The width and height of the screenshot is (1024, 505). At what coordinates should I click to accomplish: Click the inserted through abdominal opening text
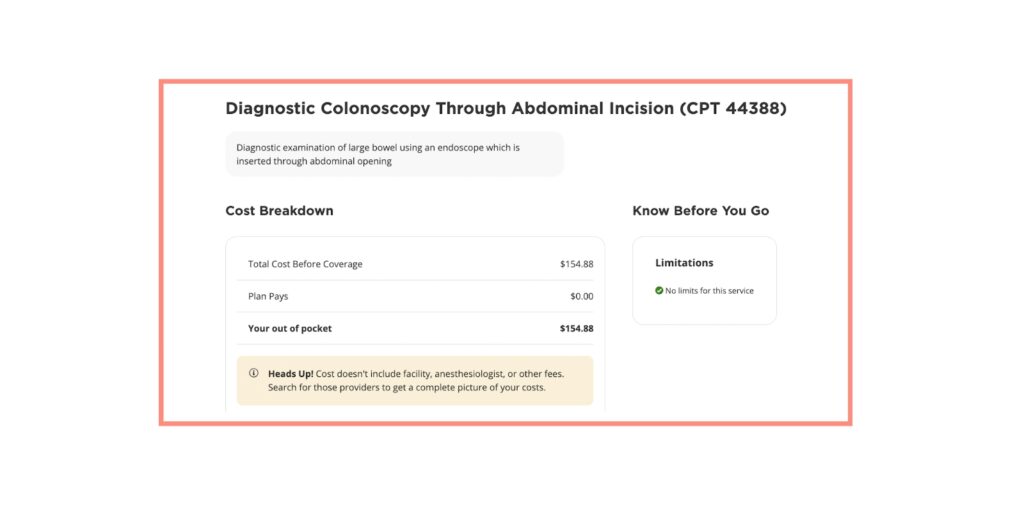(313, 161)
